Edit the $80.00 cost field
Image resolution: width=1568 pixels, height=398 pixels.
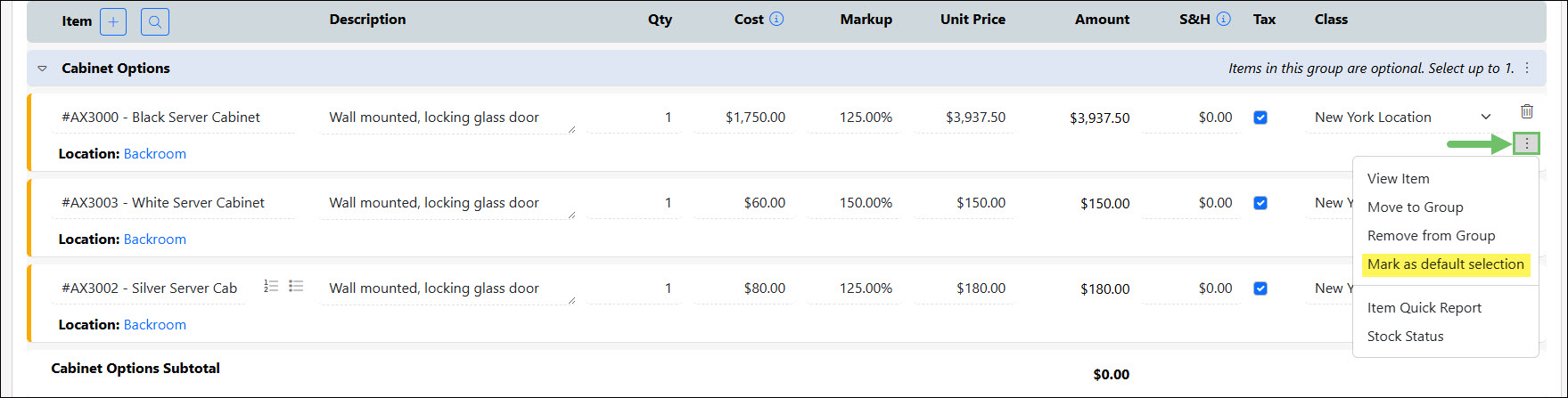(x=744, y=288)
